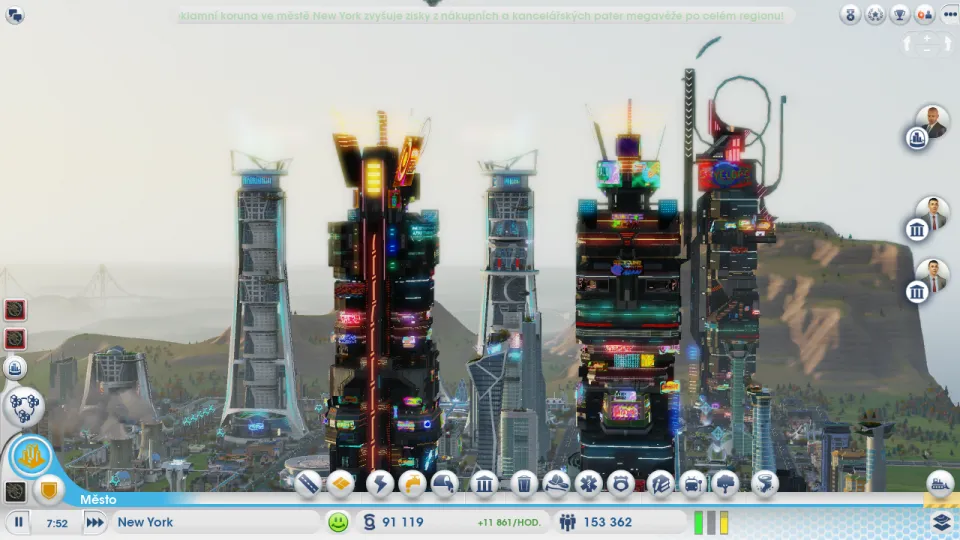
Task: Select the Waste disposal trash can icon
Action: [x=523, y=485]
